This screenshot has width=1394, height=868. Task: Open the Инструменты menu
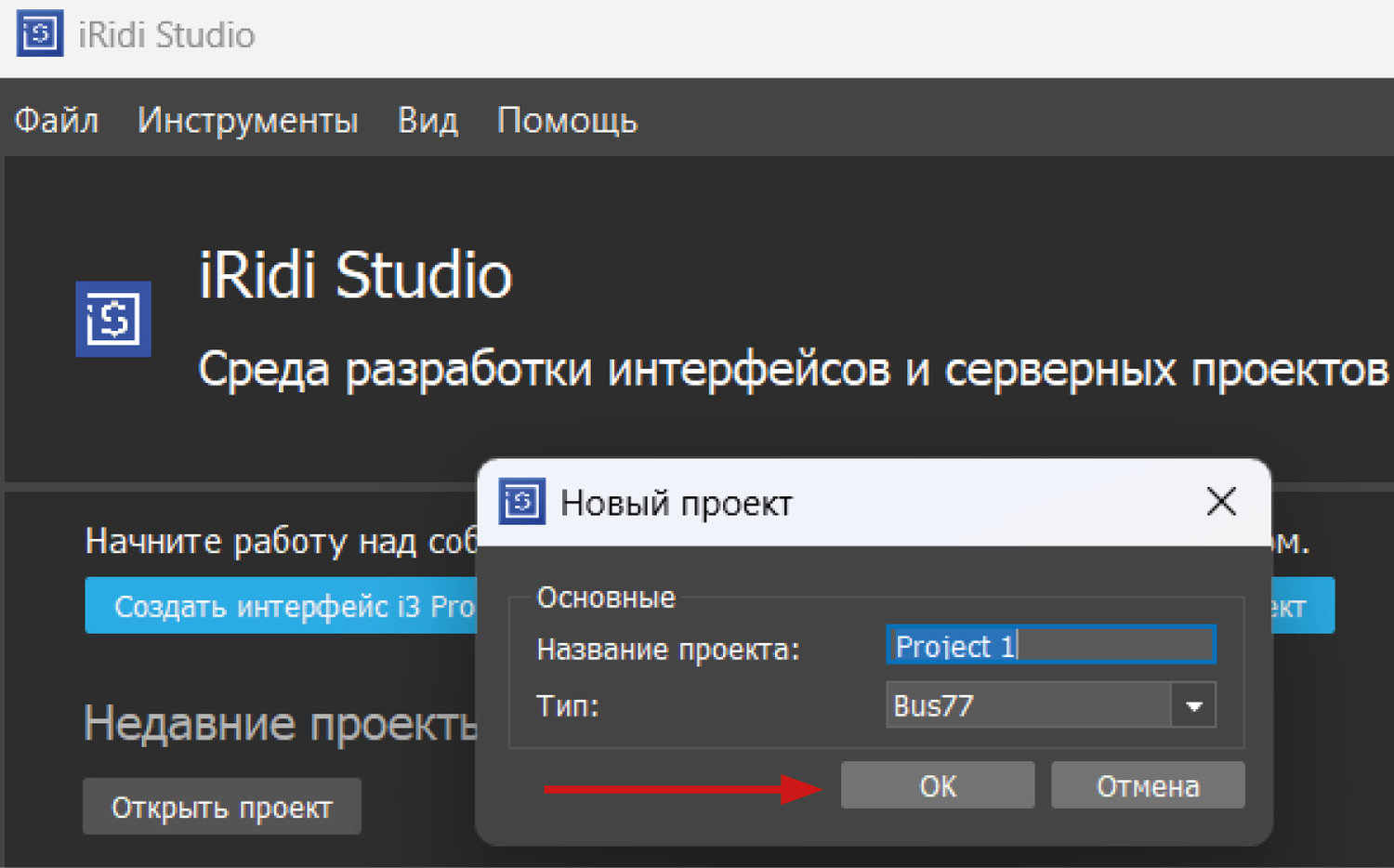pos(247,121)
